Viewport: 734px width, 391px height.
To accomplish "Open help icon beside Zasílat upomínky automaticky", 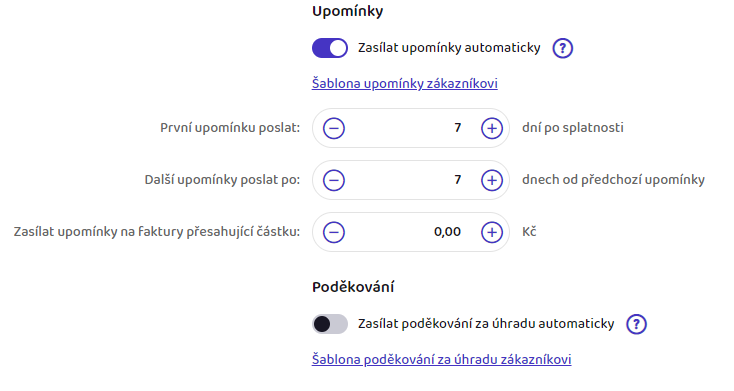I will tap(562, 48).
